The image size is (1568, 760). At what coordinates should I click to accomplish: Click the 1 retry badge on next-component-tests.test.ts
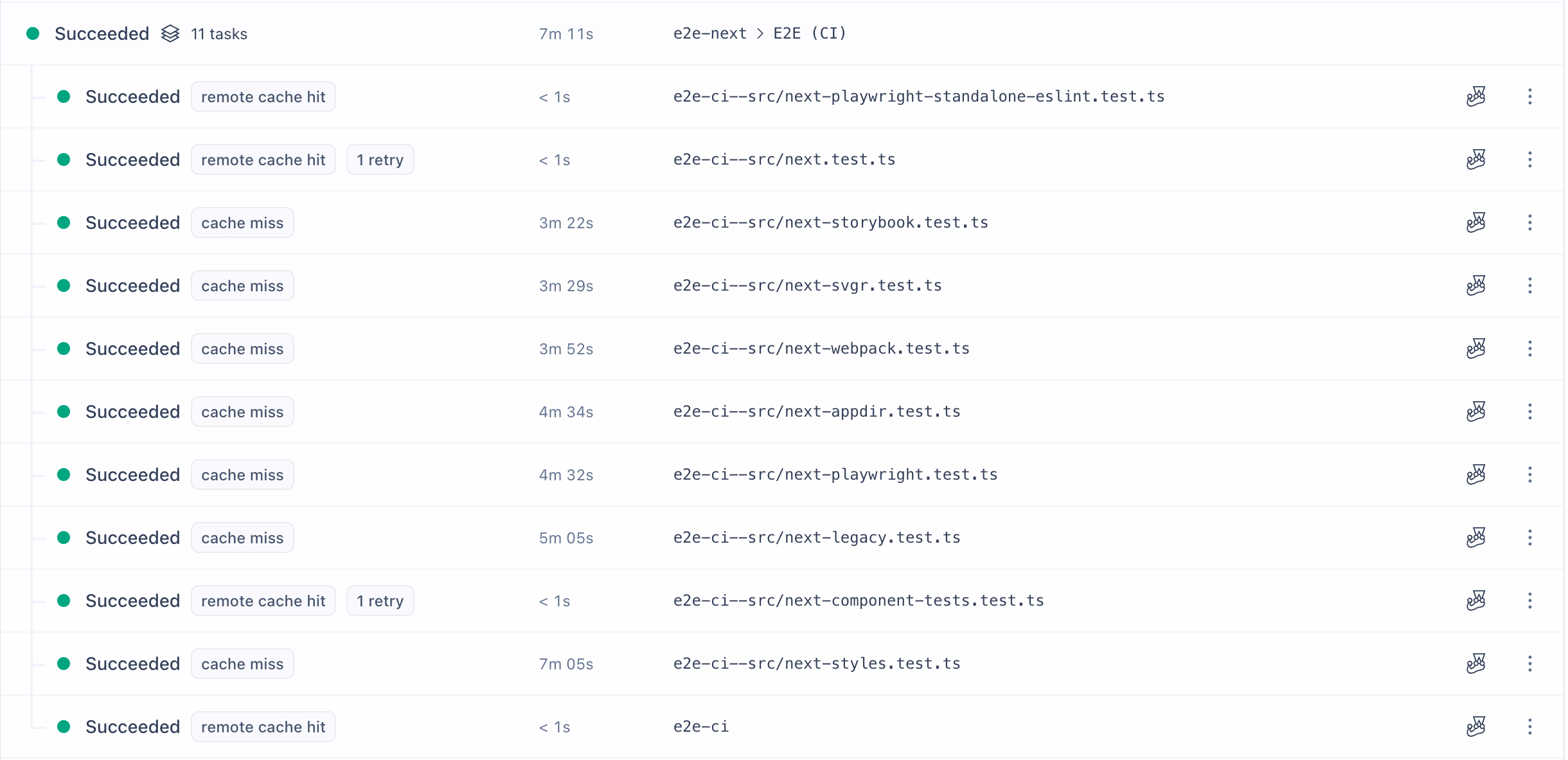(x=380, y=600)
